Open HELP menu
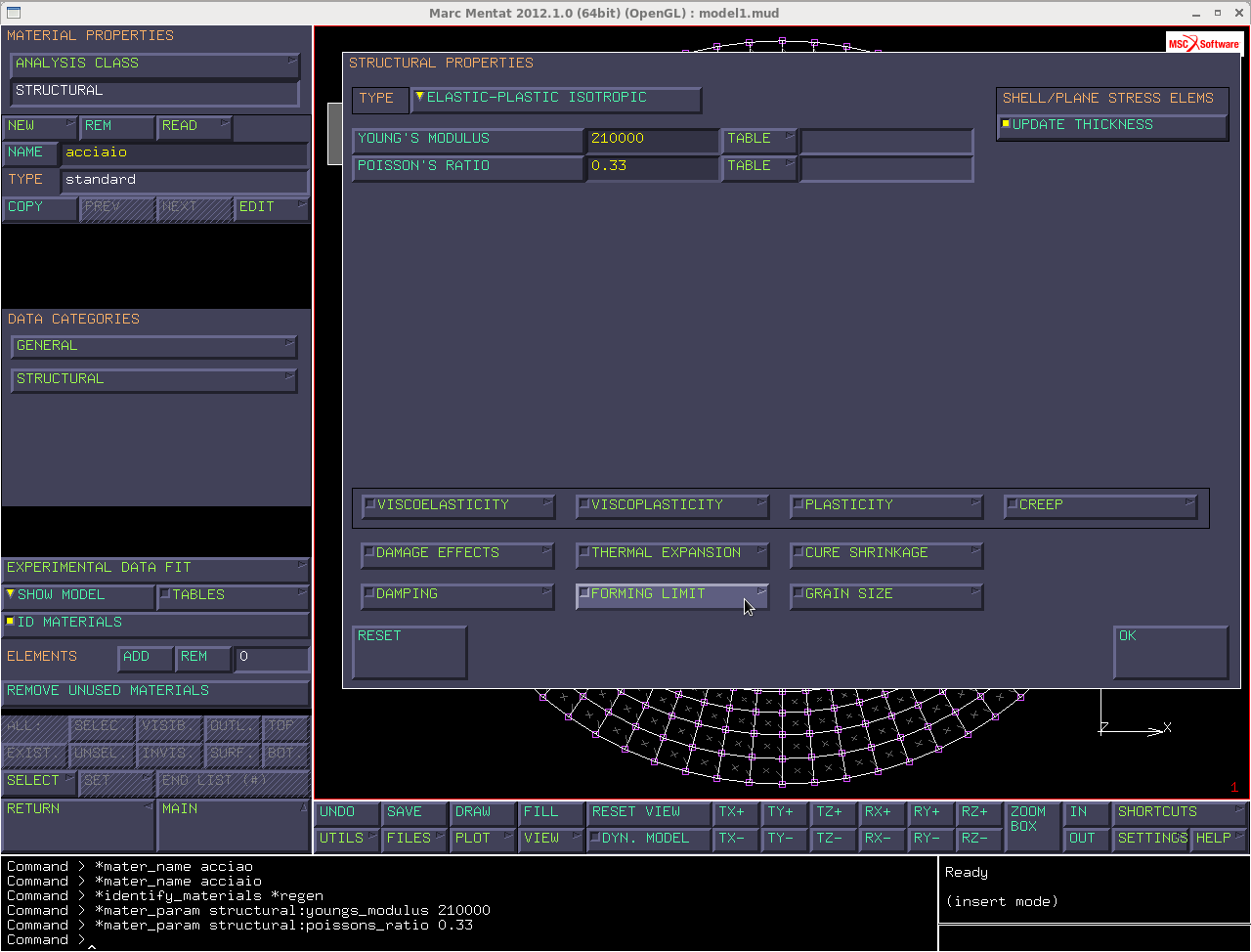 coord(1220,840)
